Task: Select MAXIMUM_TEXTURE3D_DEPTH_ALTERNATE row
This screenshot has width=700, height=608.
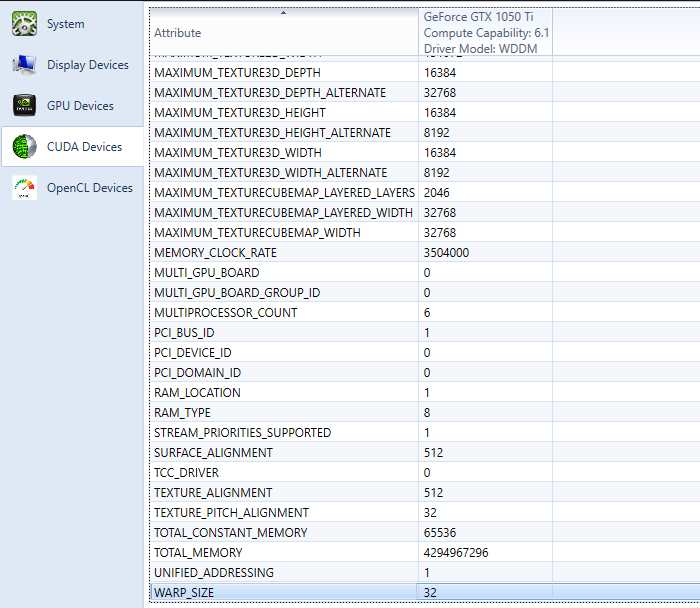Action: point(425,92)
